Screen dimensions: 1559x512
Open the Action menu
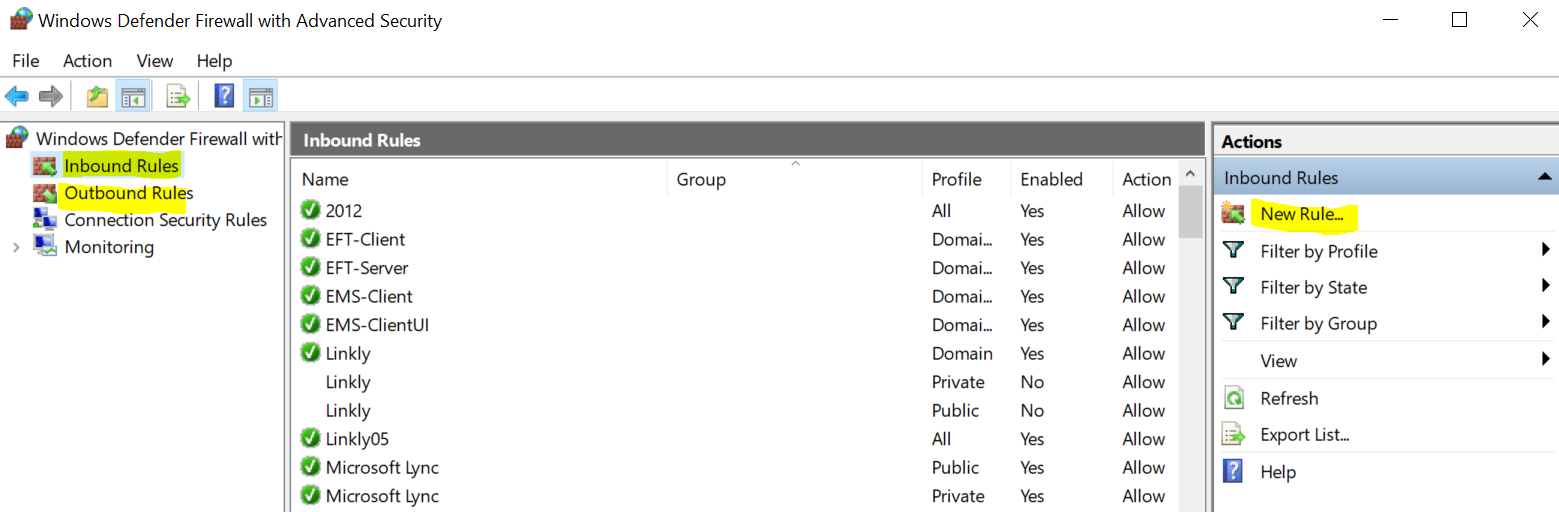(88, 61)
